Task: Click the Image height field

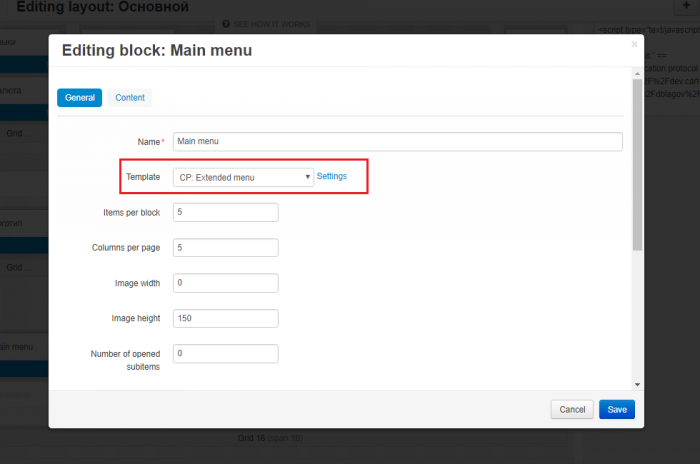Action: point(226,318)
